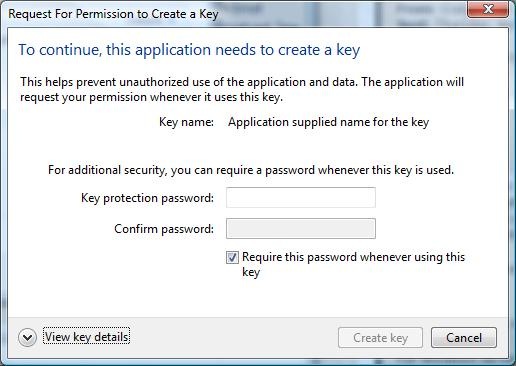Click the Cancel button

tap(464, 338)
